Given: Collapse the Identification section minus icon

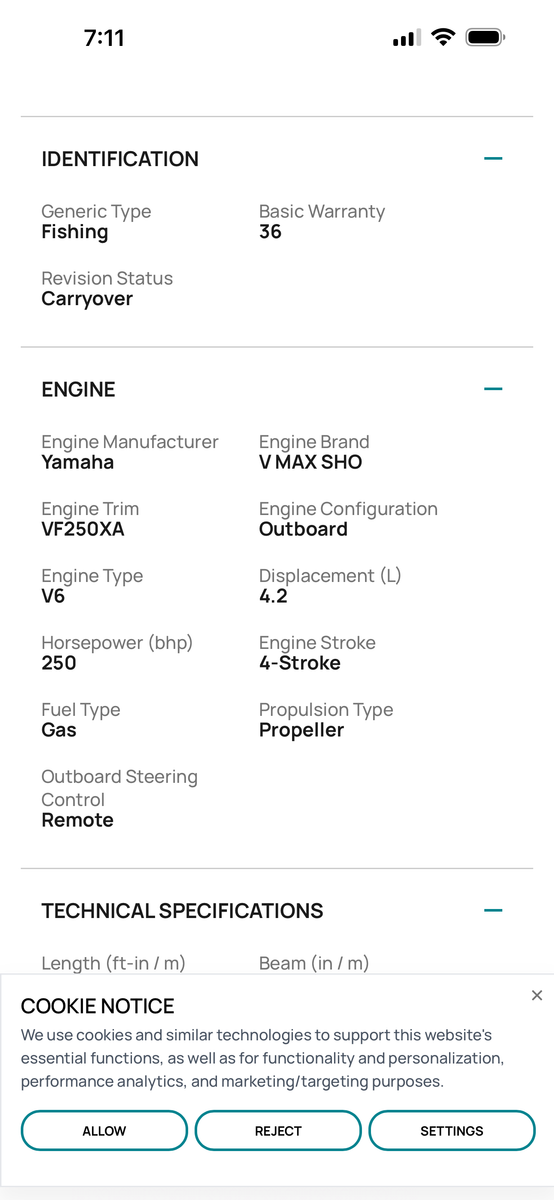Looking at the screenshot, I should pyautogui.click(x=493, y=158).
